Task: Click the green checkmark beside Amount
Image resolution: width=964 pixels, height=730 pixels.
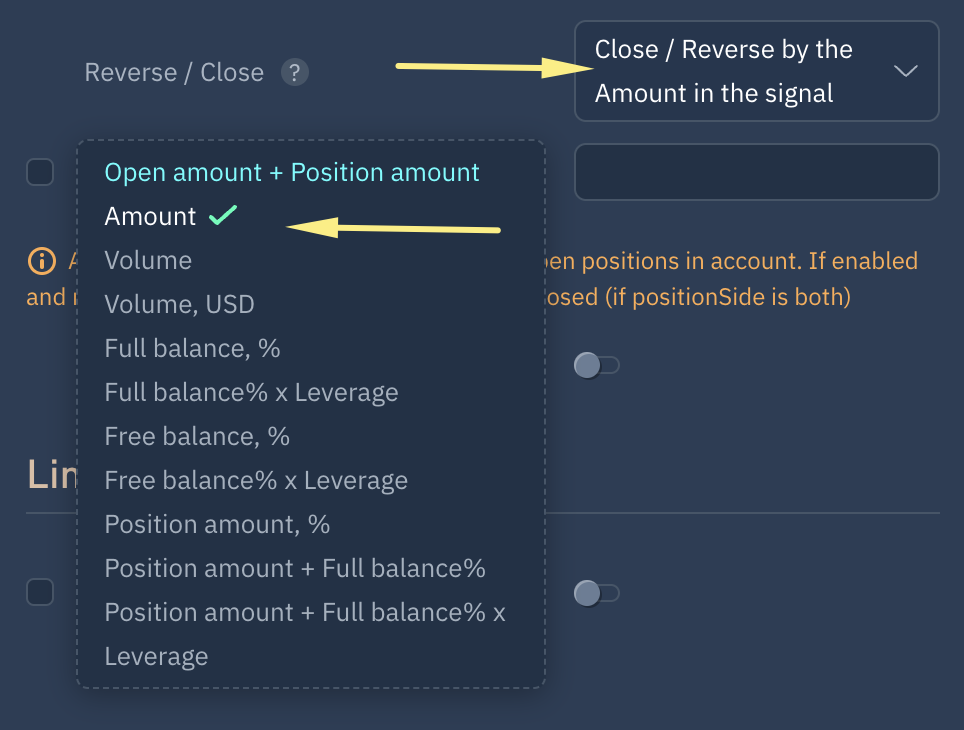Action: pos(223,216)
